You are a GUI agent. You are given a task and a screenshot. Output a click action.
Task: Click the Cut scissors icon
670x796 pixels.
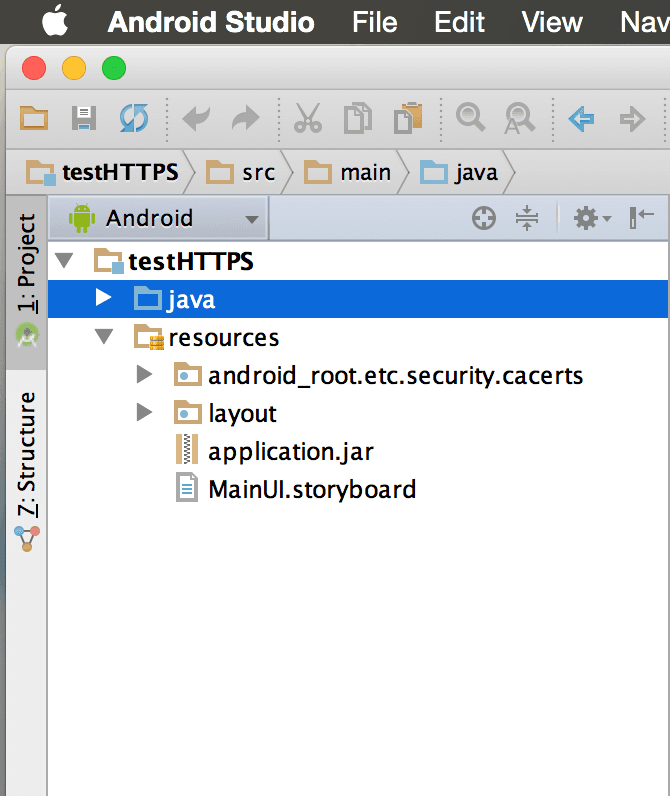point(307,119)
